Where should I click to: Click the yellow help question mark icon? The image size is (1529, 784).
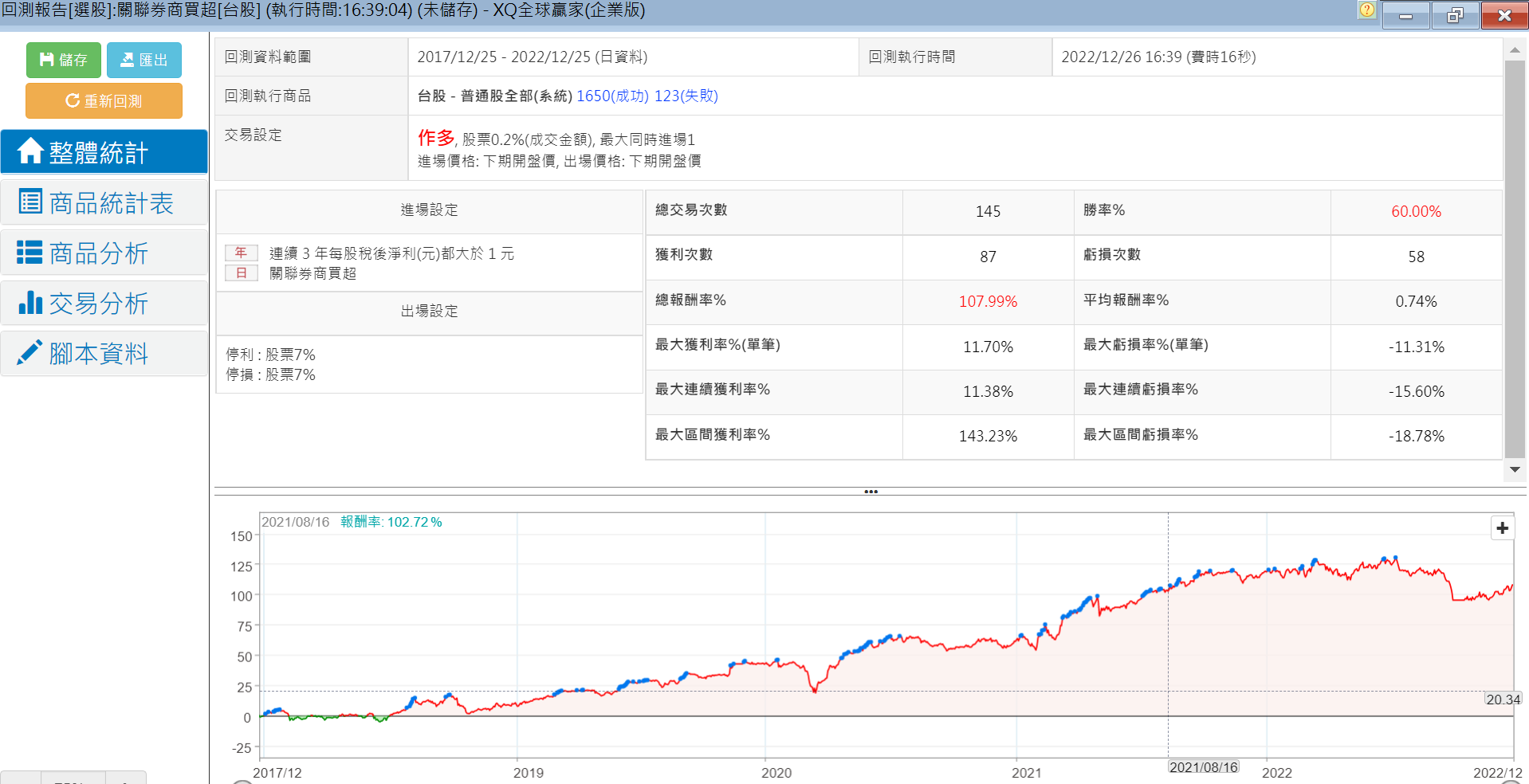(x=1366, y=10)
